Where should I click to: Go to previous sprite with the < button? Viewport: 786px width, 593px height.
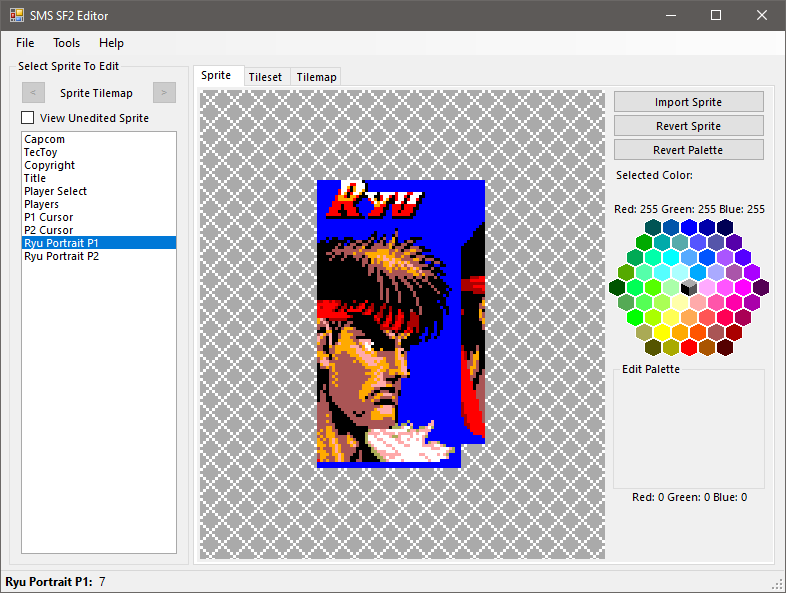point(33,93)
